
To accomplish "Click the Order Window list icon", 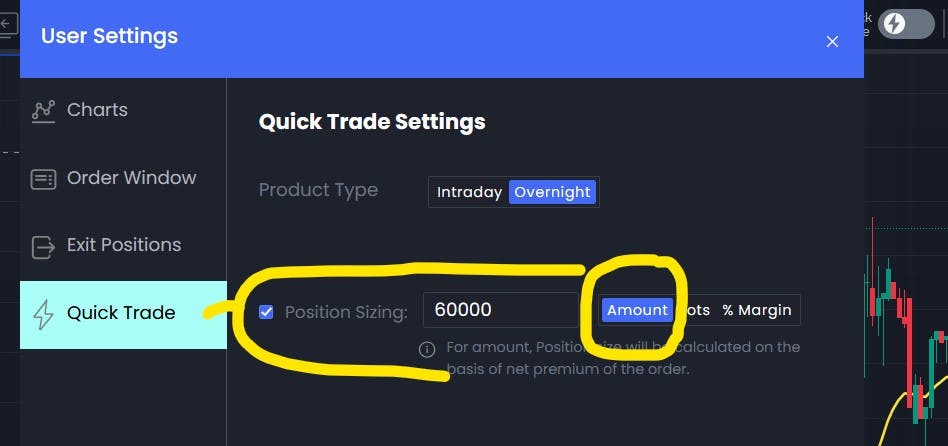I will [x=44, y=179].
